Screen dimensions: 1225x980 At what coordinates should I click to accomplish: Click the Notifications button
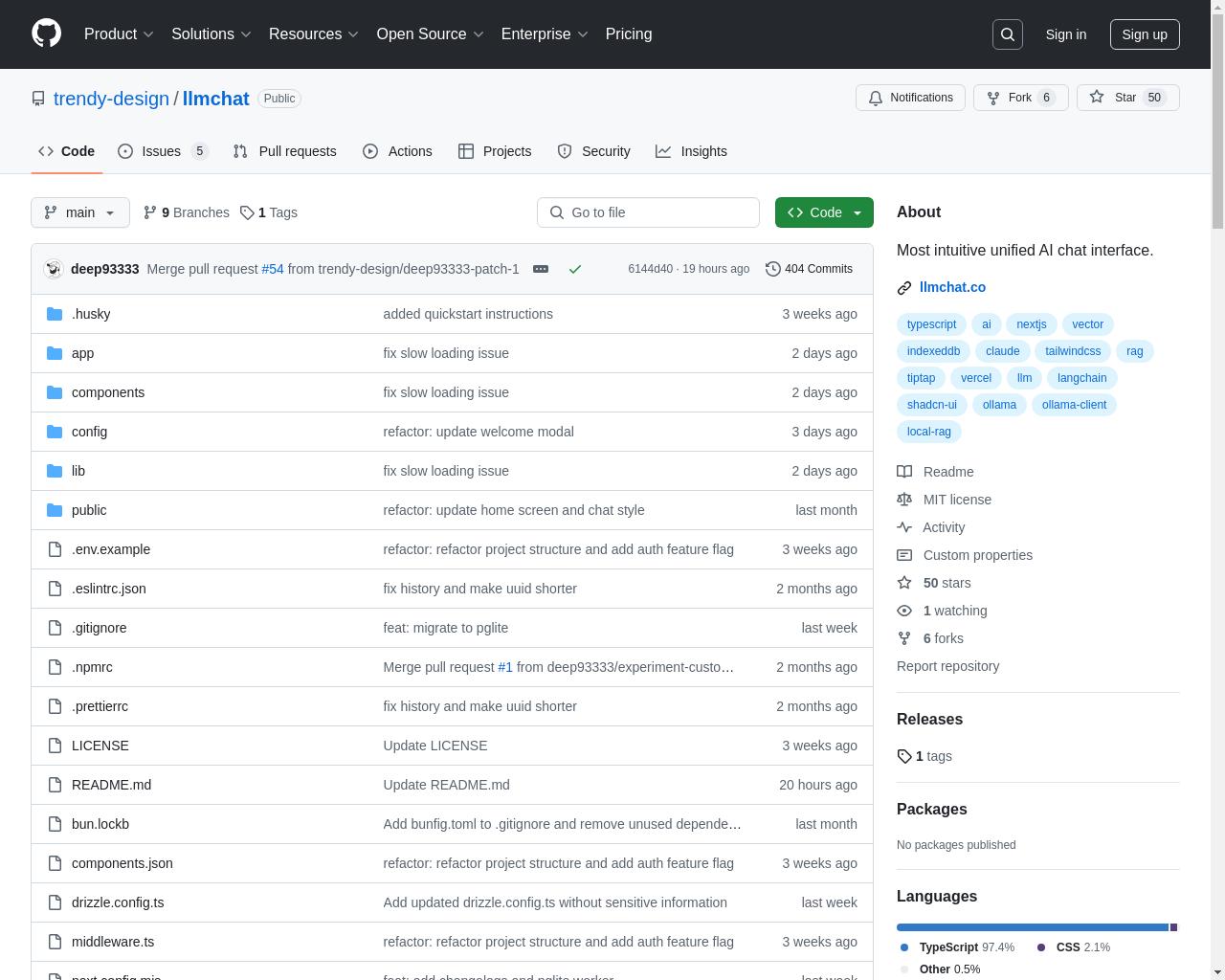(910, 98)
